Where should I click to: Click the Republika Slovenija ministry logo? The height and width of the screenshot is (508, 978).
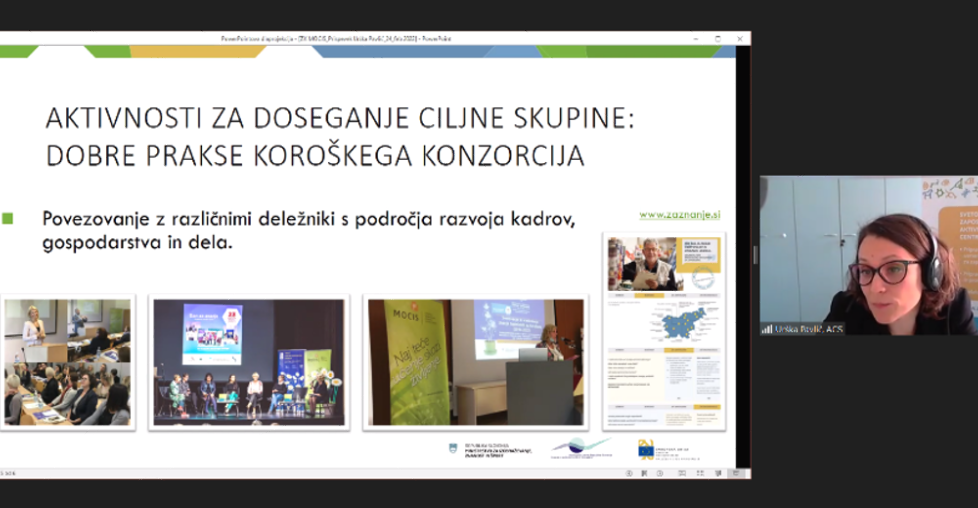(x=490, y=450)
